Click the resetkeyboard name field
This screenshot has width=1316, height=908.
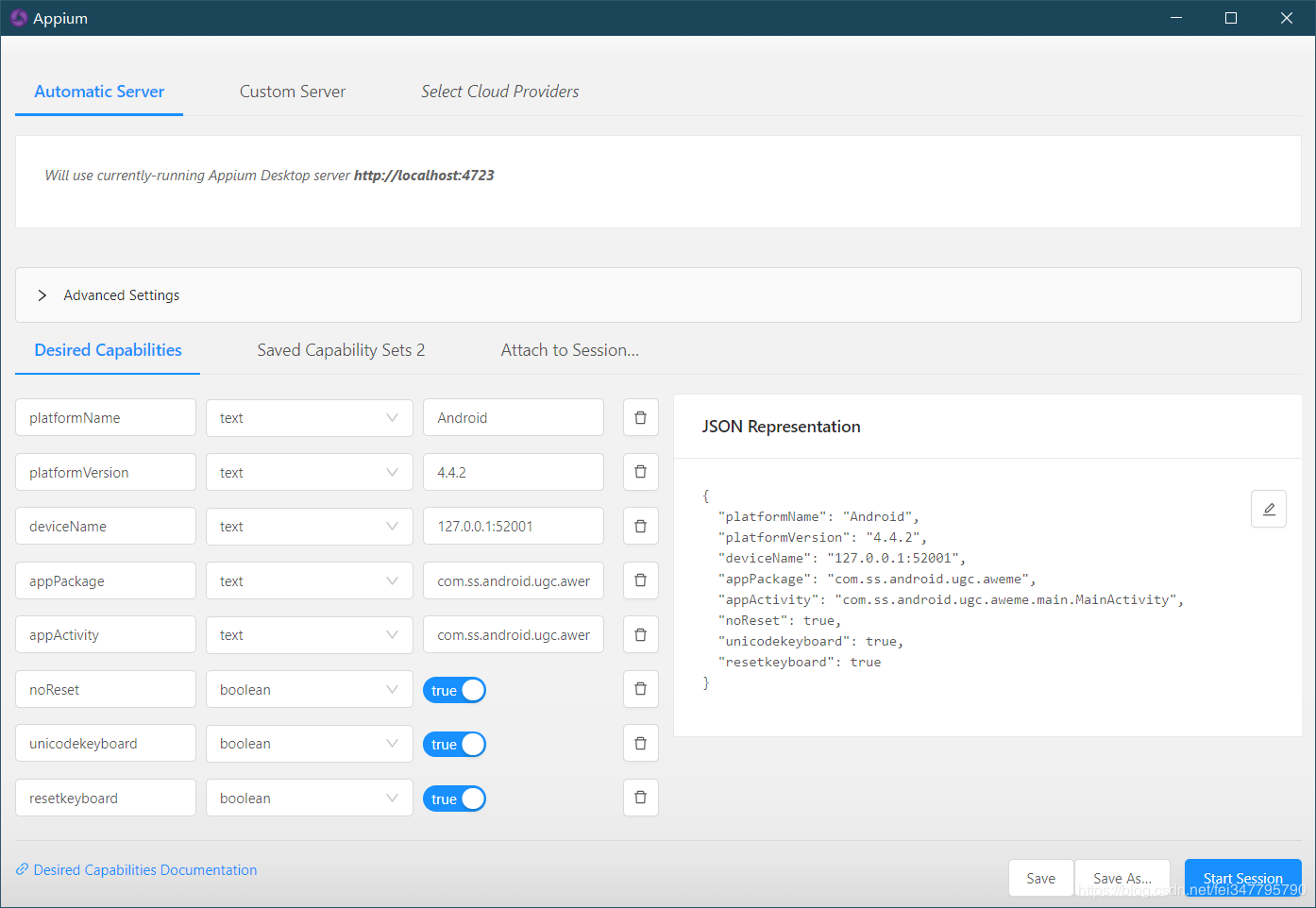pos(106,798)
